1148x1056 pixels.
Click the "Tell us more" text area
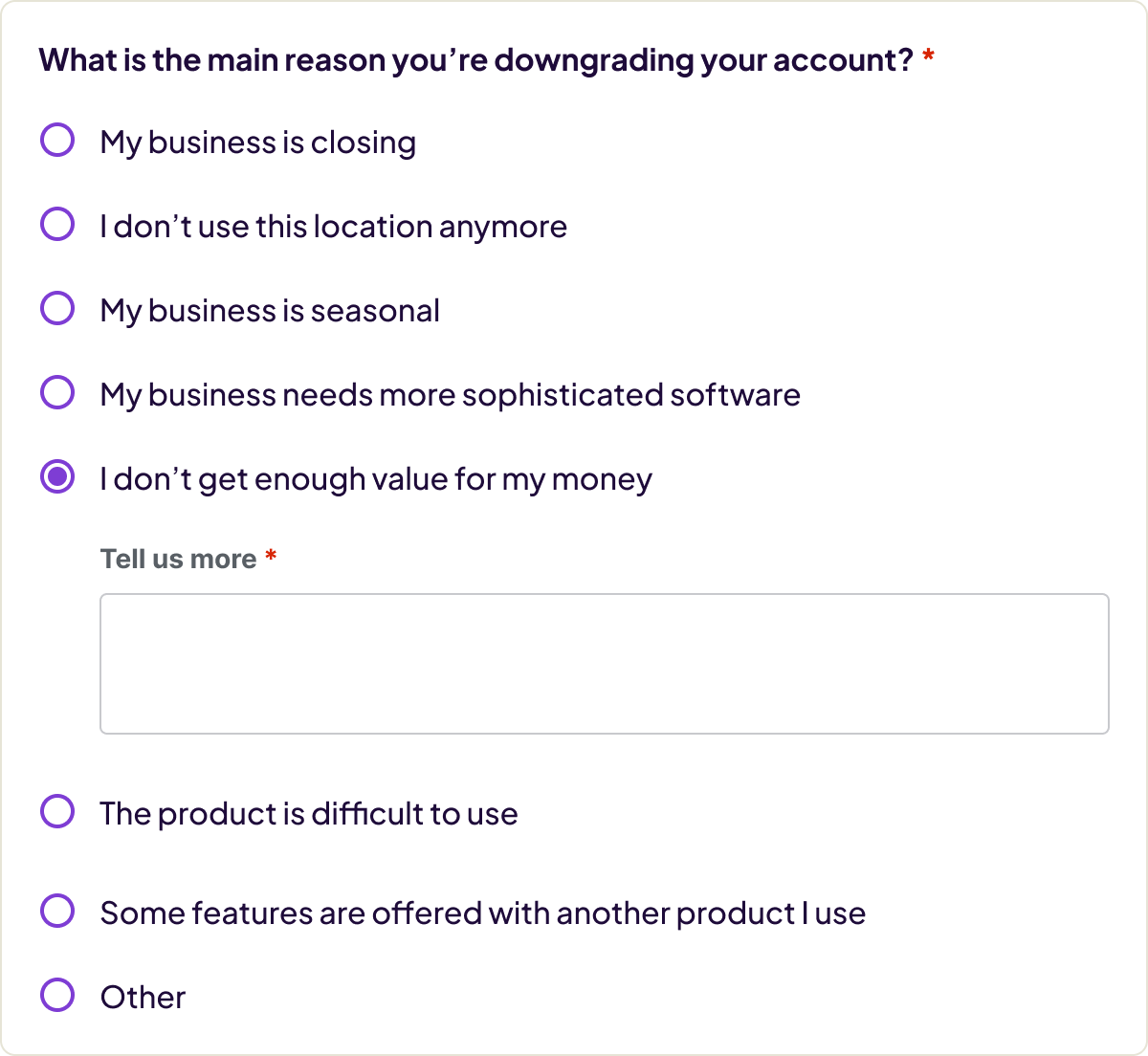point(604,664)
